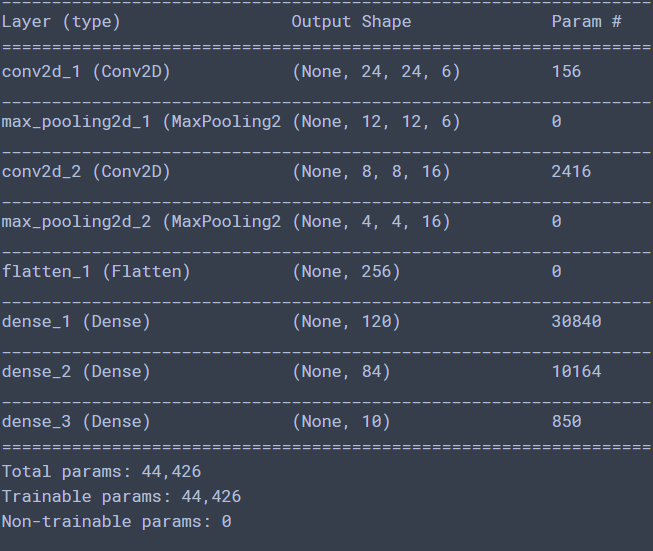
Task: Click the param value 0 of flatten_1
Action: pyautogui.click(x=557, y=272)
